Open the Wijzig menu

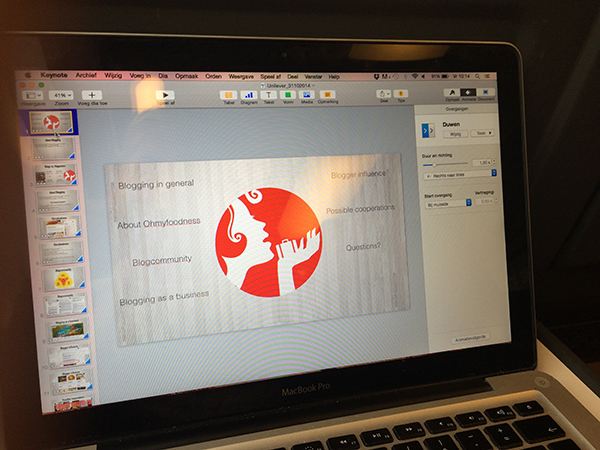coord(113,75)
